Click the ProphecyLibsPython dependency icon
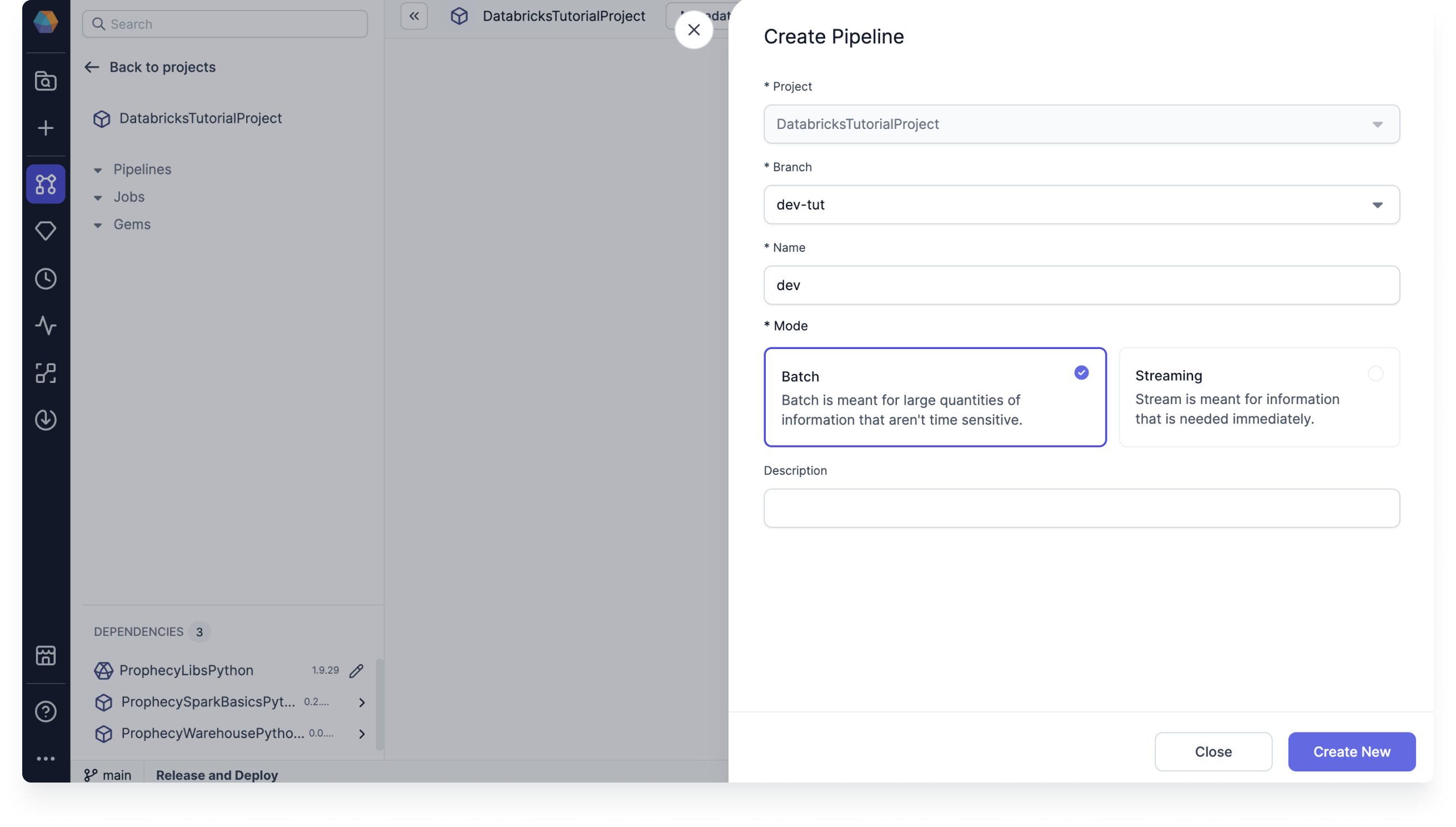 click(103, 671)
